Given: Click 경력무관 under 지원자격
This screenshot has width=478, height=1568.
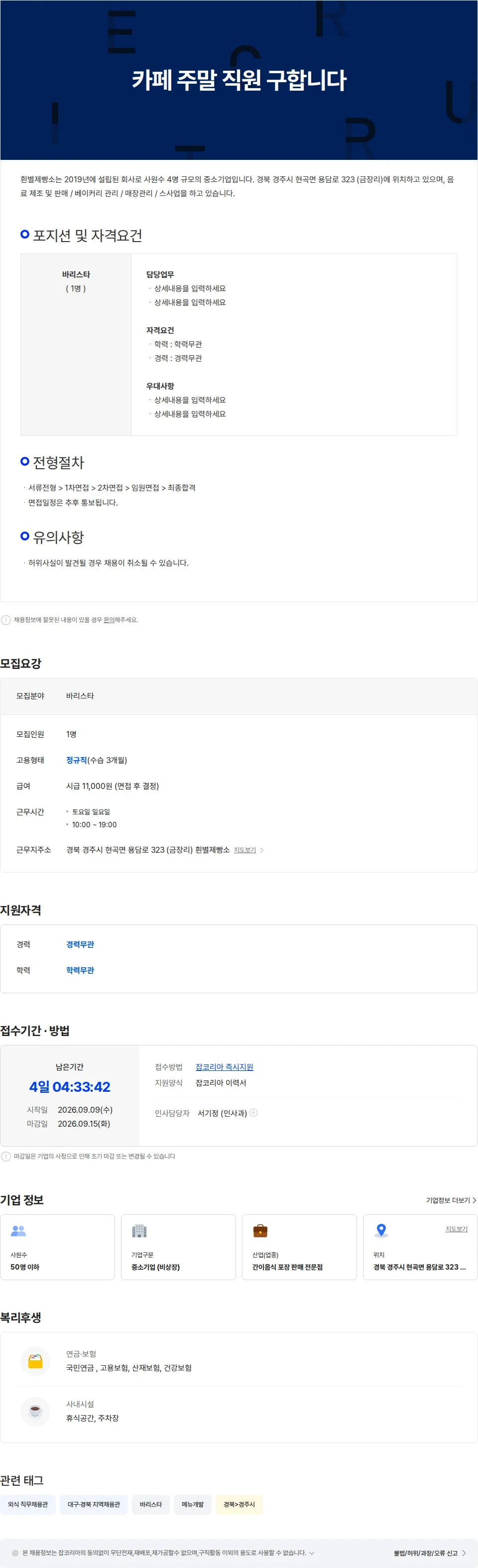Looking at the screenshot, I should click(x=80, y=945).
